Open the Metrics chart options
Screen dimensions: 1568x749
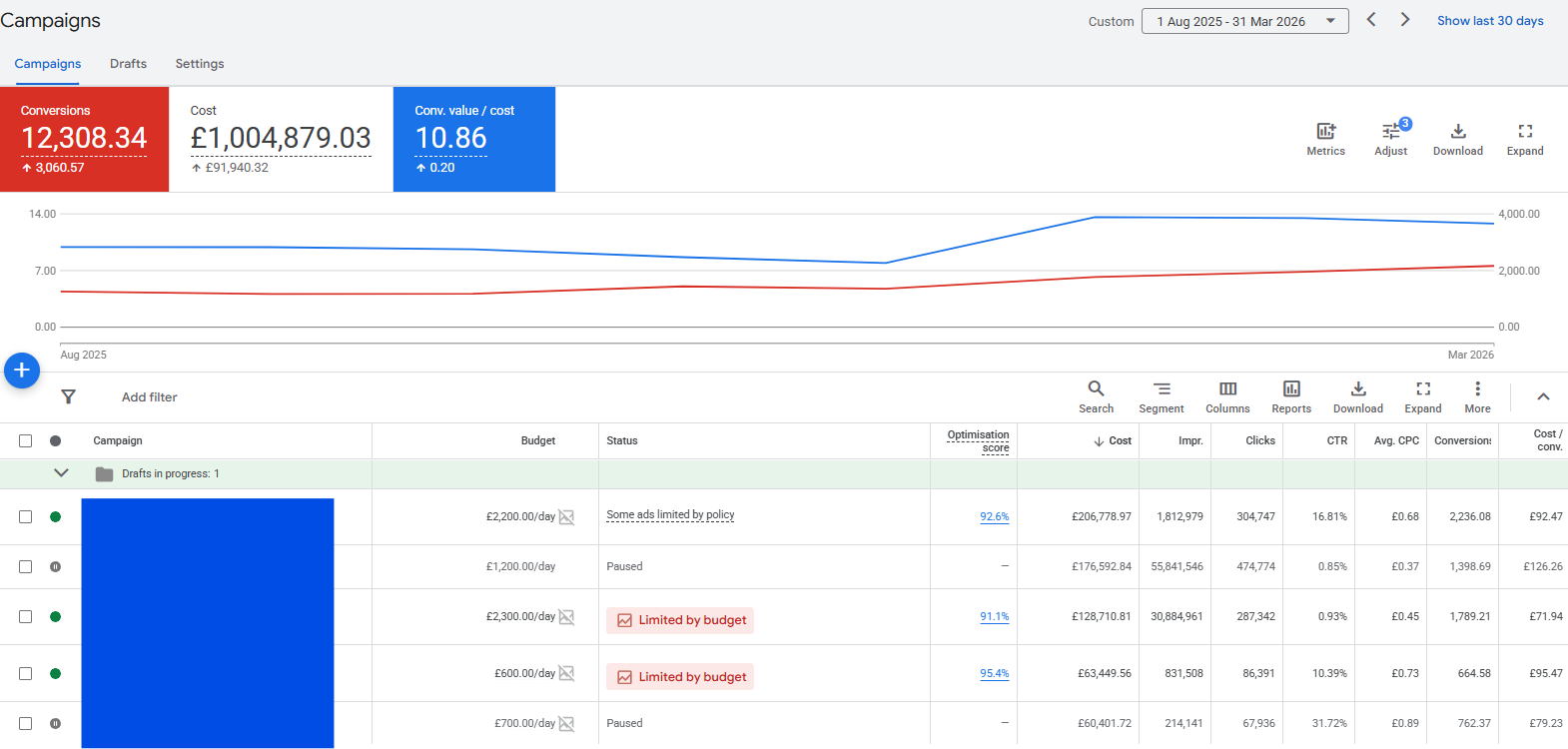(1325, 139)
